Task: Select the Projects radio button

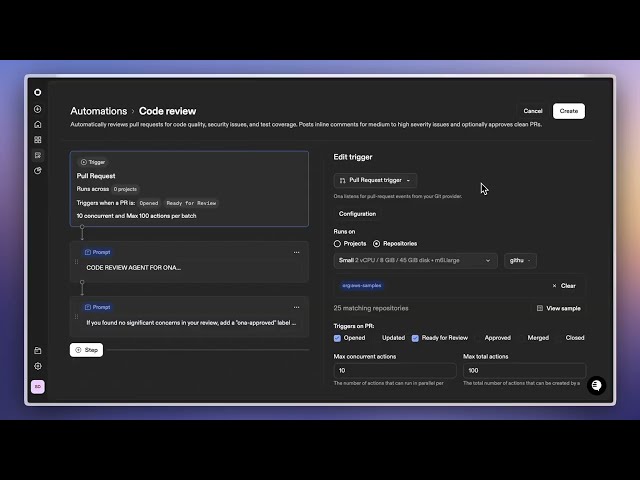Action: point(337,244)
